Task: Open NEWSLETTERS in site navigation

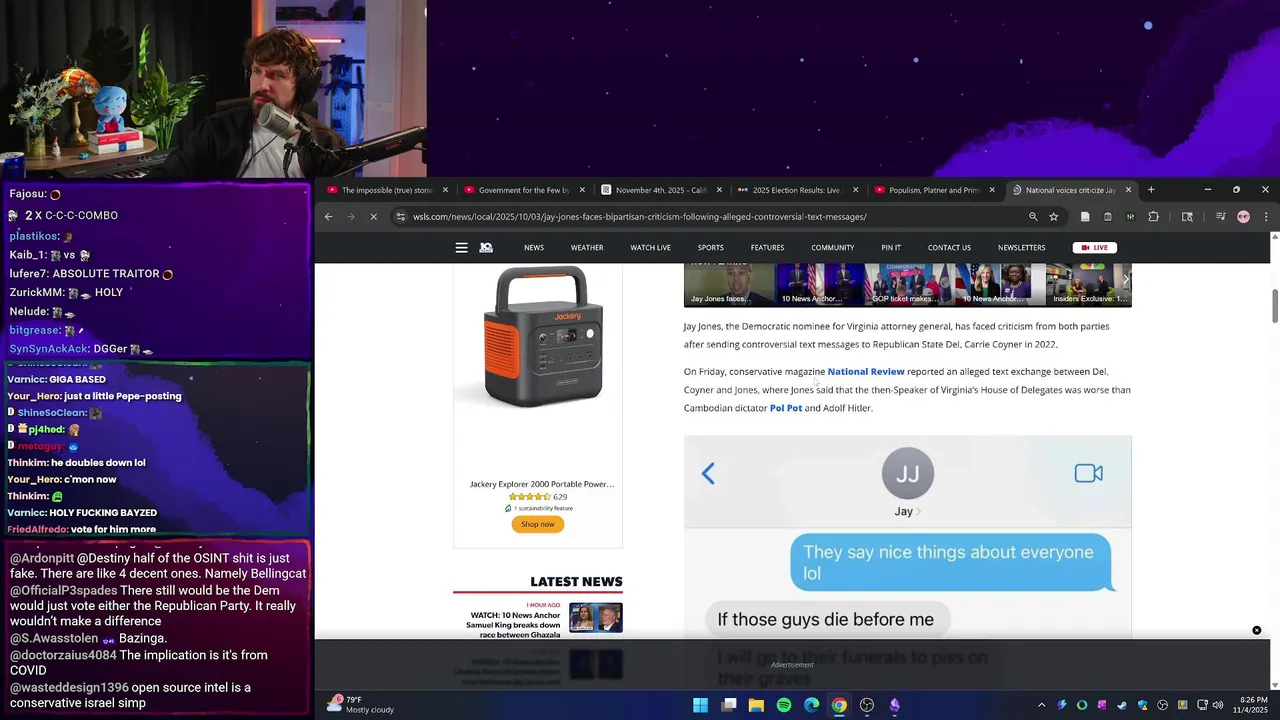Action: [1021, 247]
